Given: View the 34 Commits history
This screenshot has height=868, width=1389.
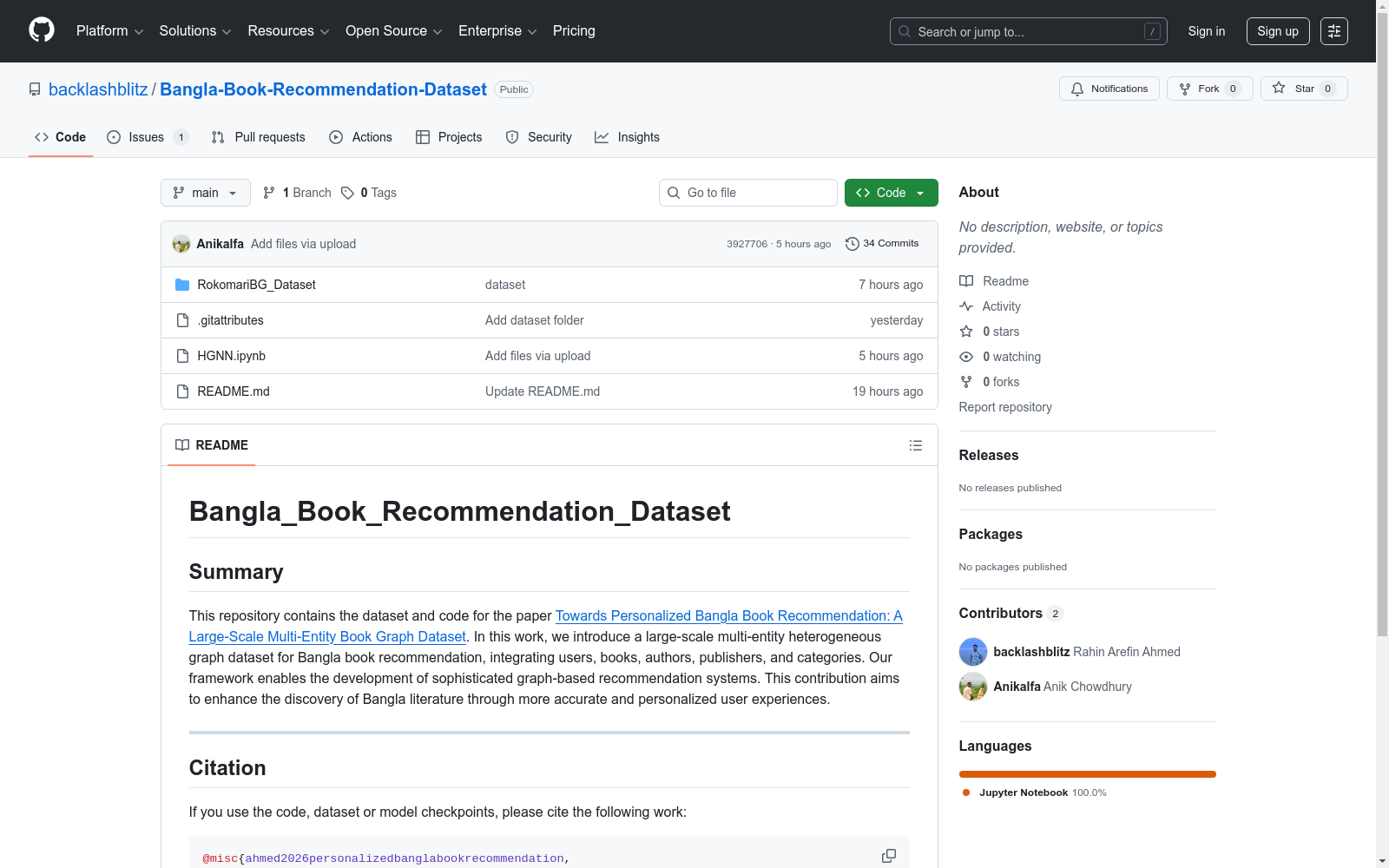Looking at the screenshot, I should tap(882, 244).
